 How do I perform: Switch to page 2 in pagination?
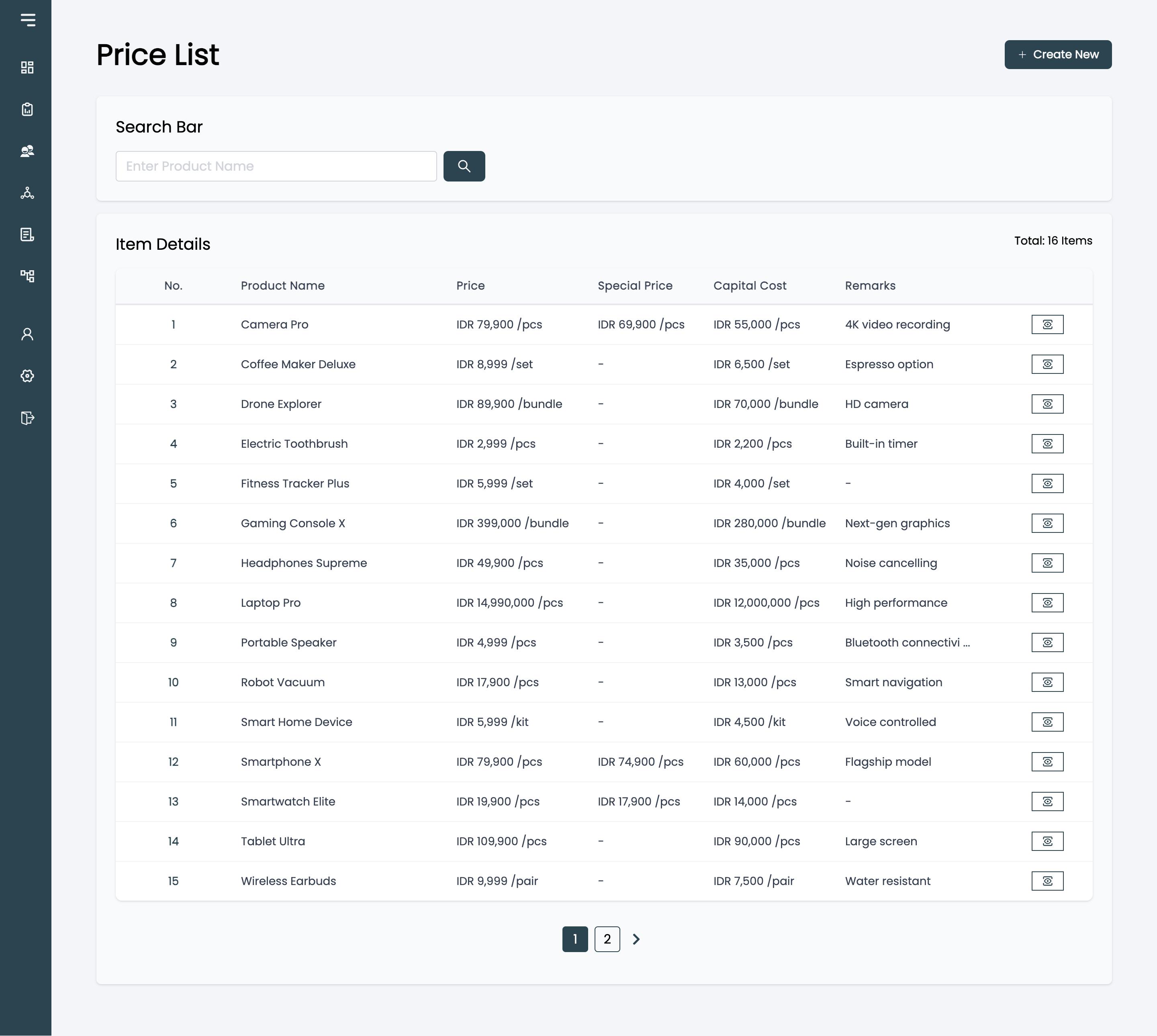[607, 939]
